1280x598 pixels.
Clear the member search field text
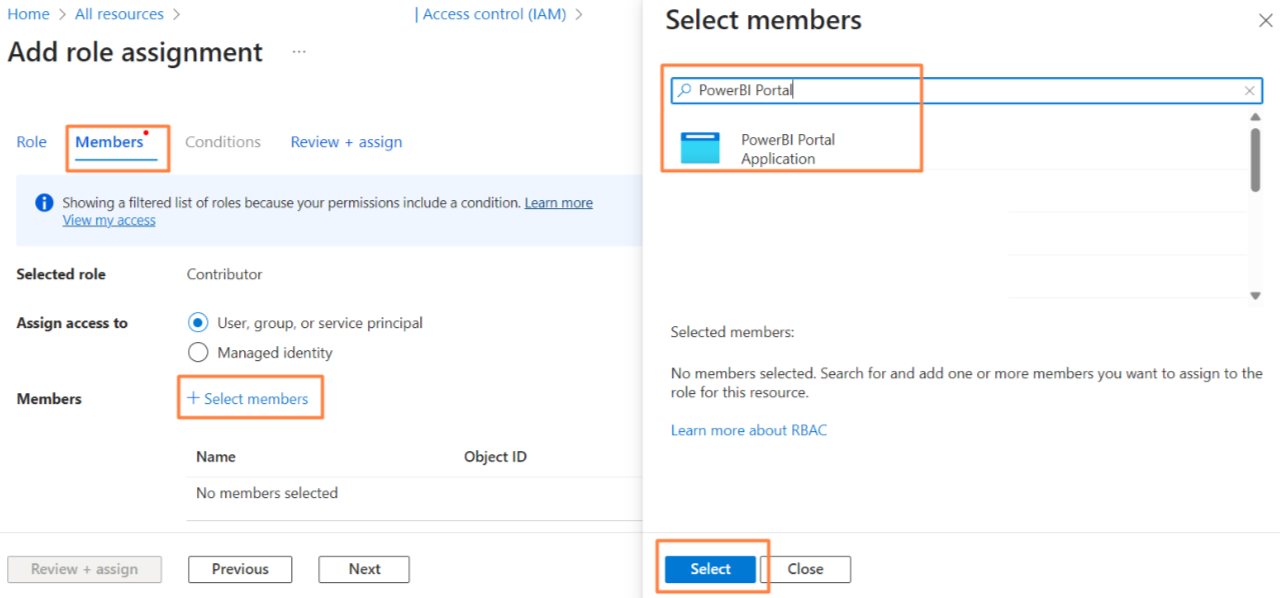pos(1249,91)
